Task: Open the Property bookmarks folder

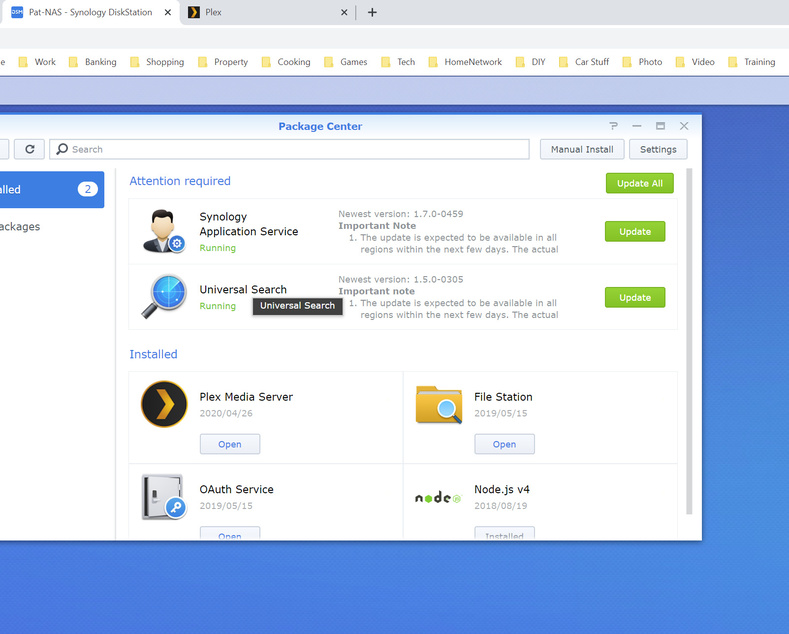Action: 223,62
